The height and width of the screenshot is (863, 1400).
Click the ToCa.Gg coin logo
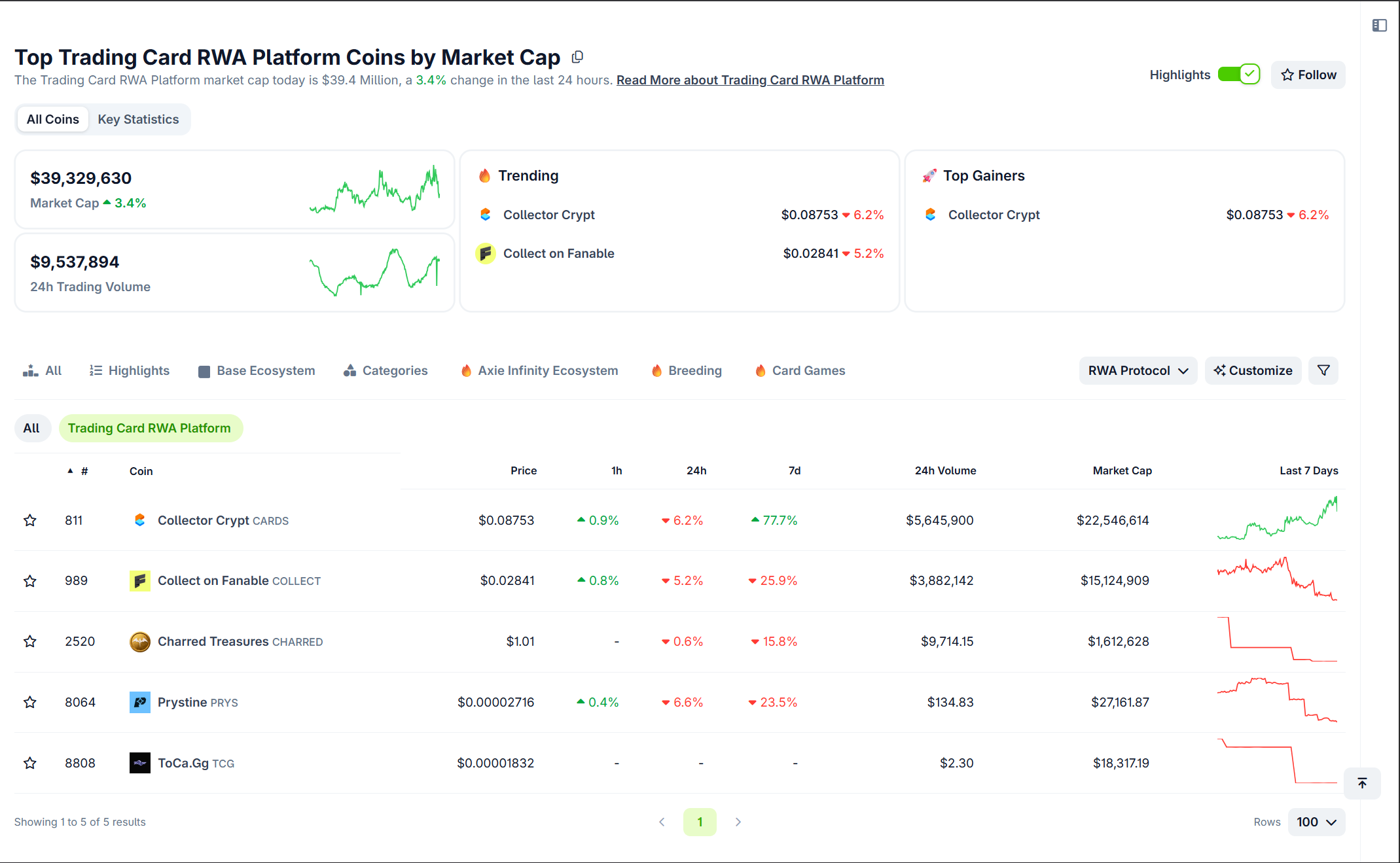[x=140, y=763]
